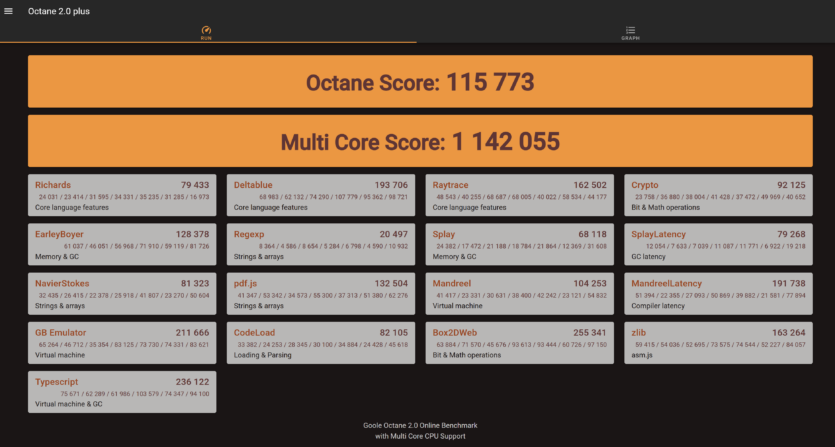Click 'Core language features' under Richards
The height and width of the screenshot is (447, 835).
71,207
